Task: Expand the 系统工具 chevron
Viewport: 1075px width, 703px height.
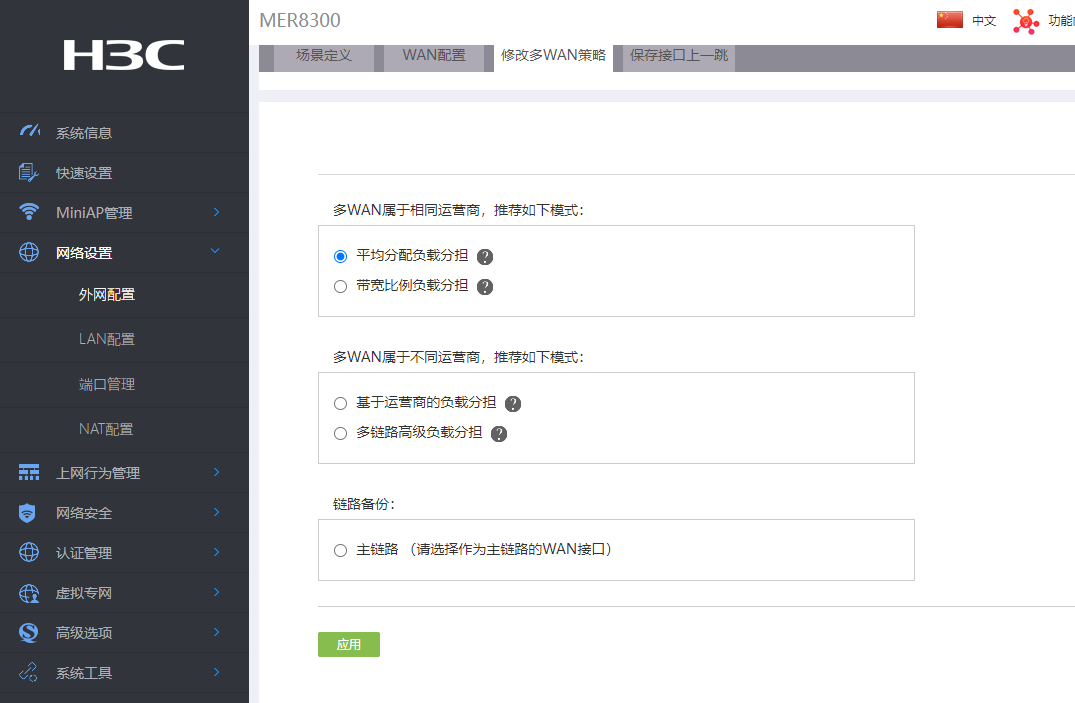Action: coord(217,671)
